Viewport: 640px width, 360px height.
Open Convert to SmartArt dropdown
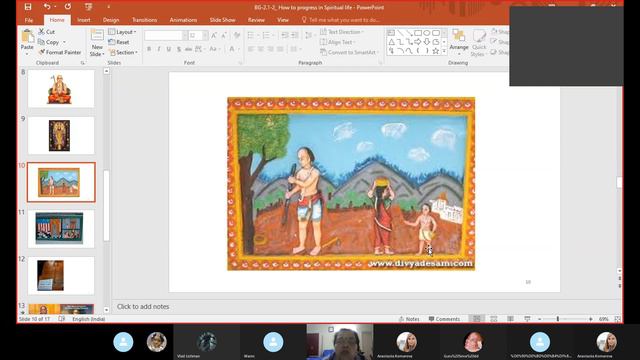pyautogui.click(x=349, y=52)
